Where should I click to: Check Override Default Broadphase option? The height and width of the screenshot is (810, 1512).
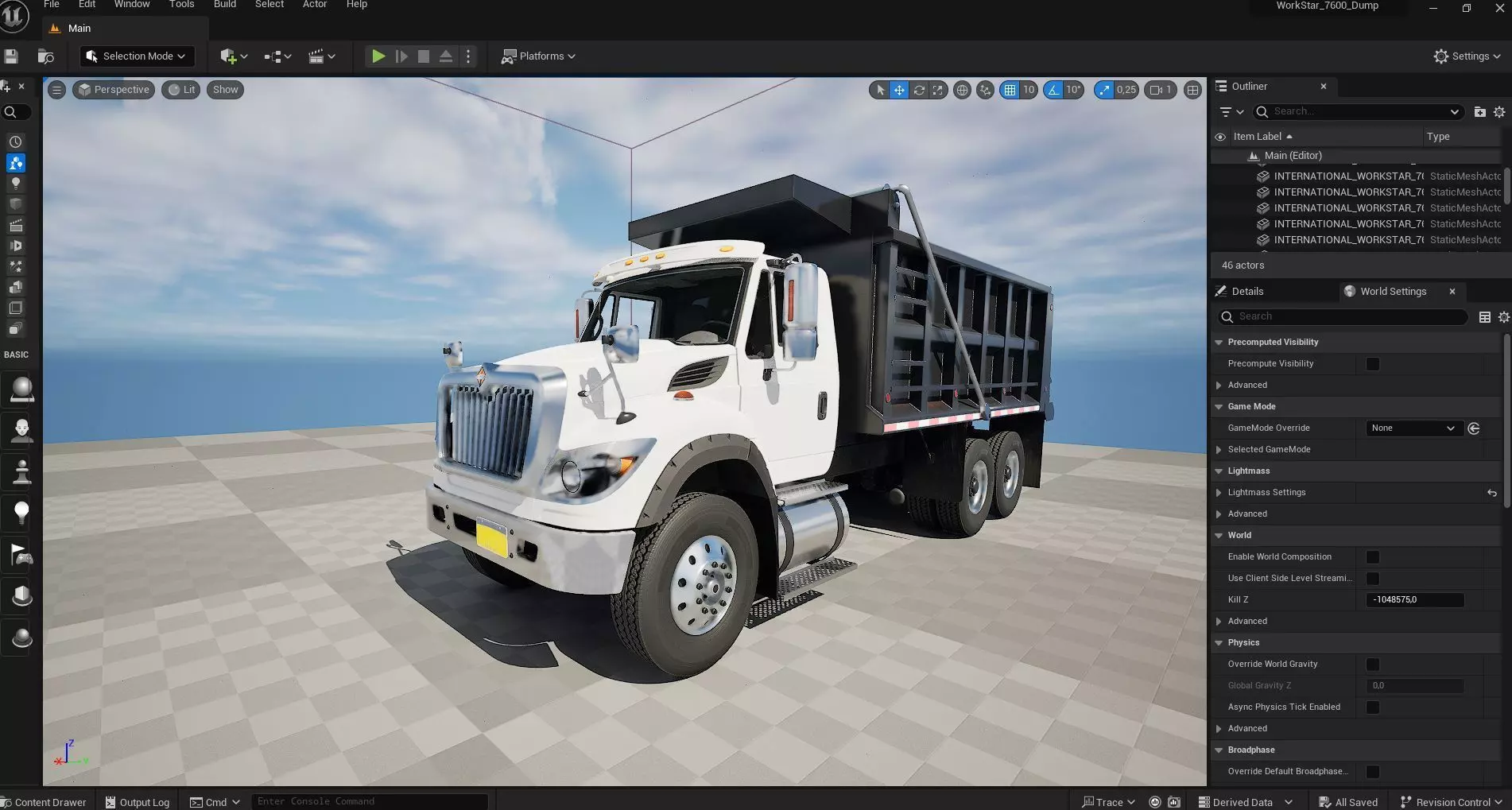[1373, 772]
